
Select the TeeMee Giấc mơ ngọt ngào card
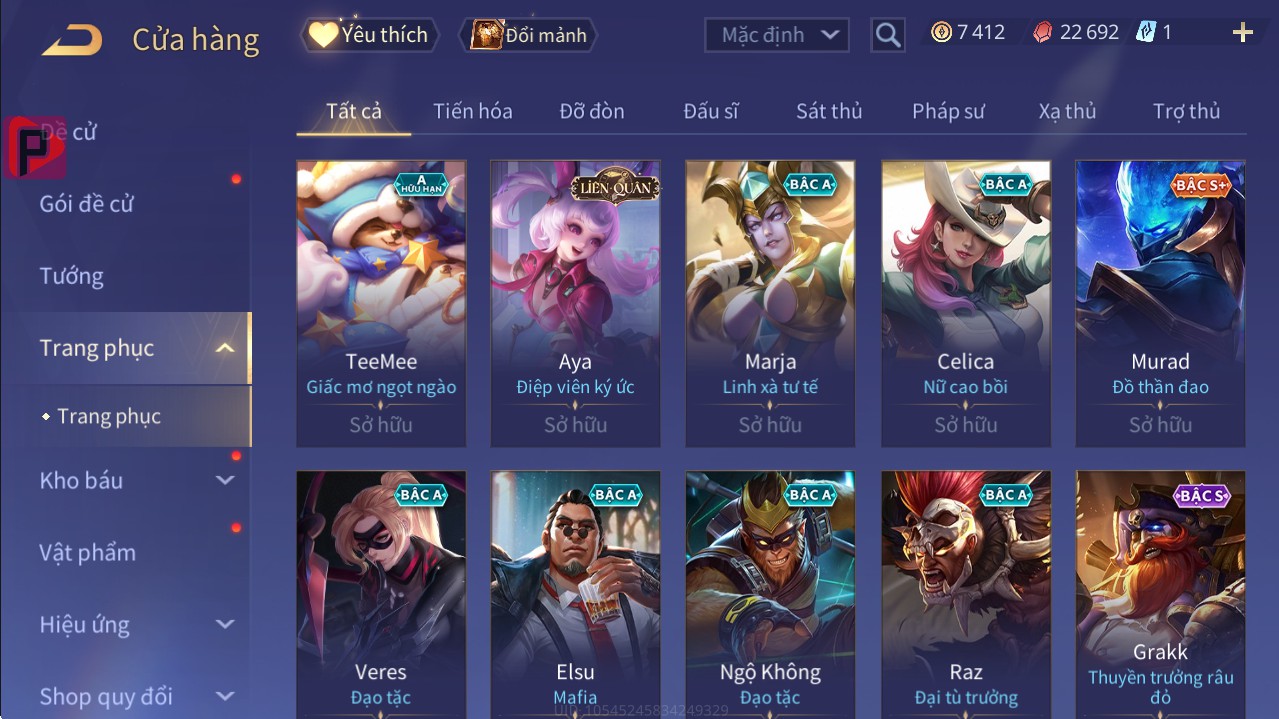pos(381,303)
